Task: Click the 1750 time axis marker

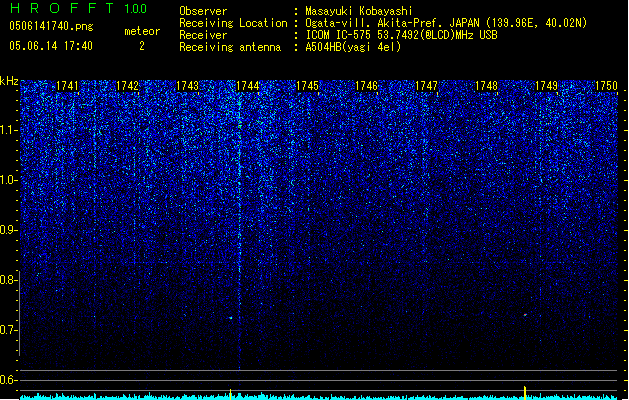Action: click(606, 86)
